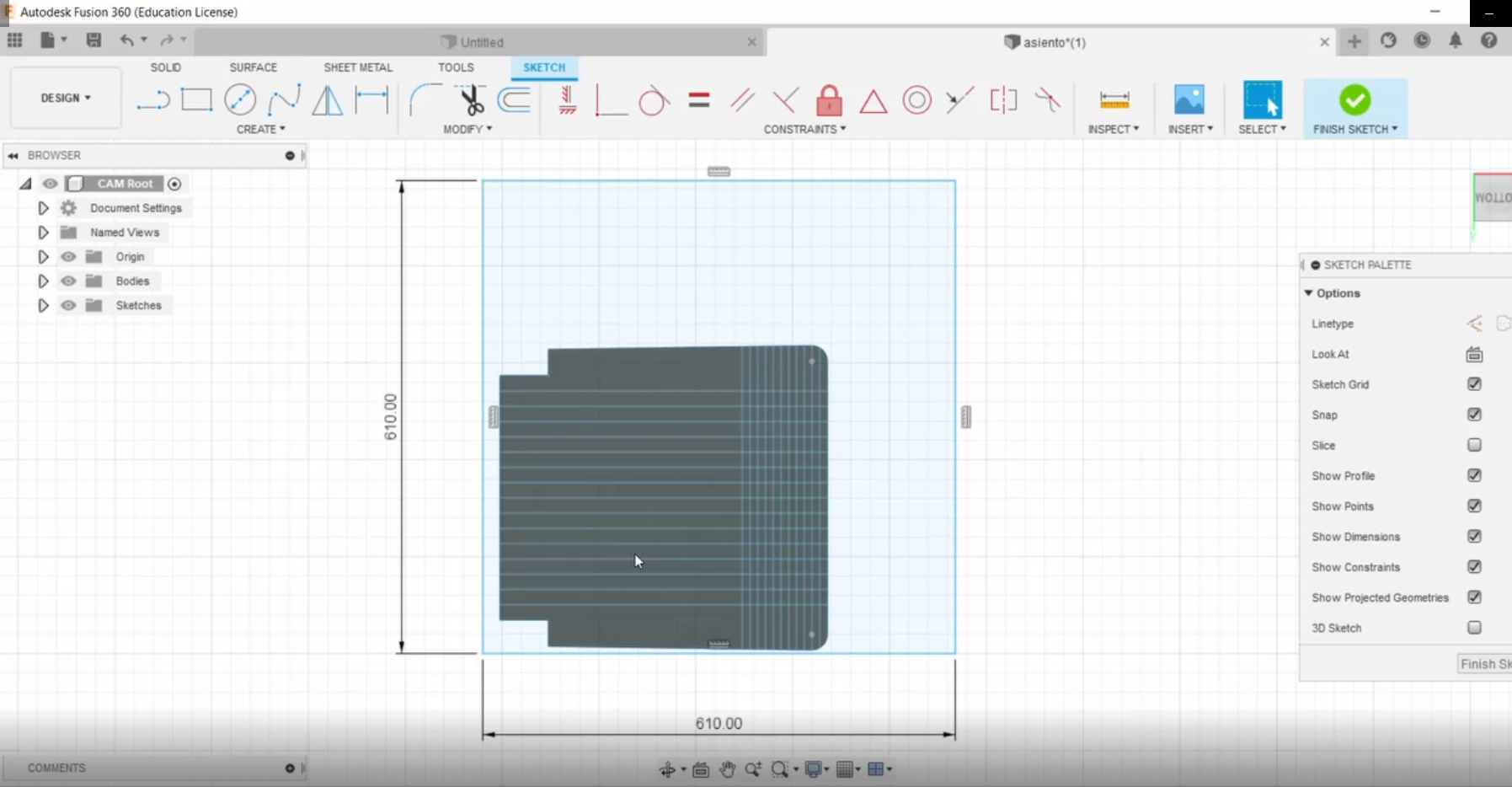Image resolution: width=1512 pixels, height=787 pixels.
Task: Apply the Fix/Unfix lock constraint
Action: tap(830, 100)
